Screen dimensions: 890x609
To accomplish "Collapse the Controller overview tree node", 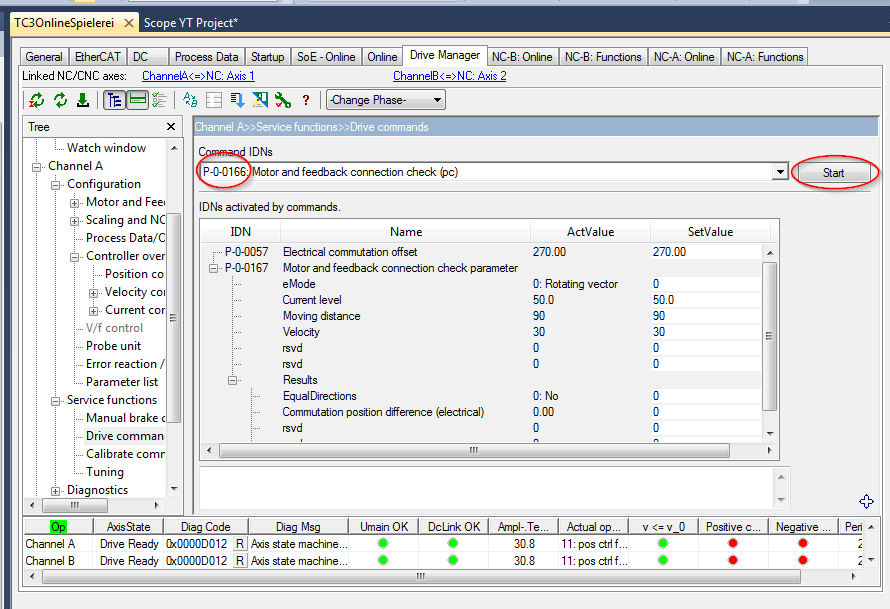I will click(x=74, y=257).
